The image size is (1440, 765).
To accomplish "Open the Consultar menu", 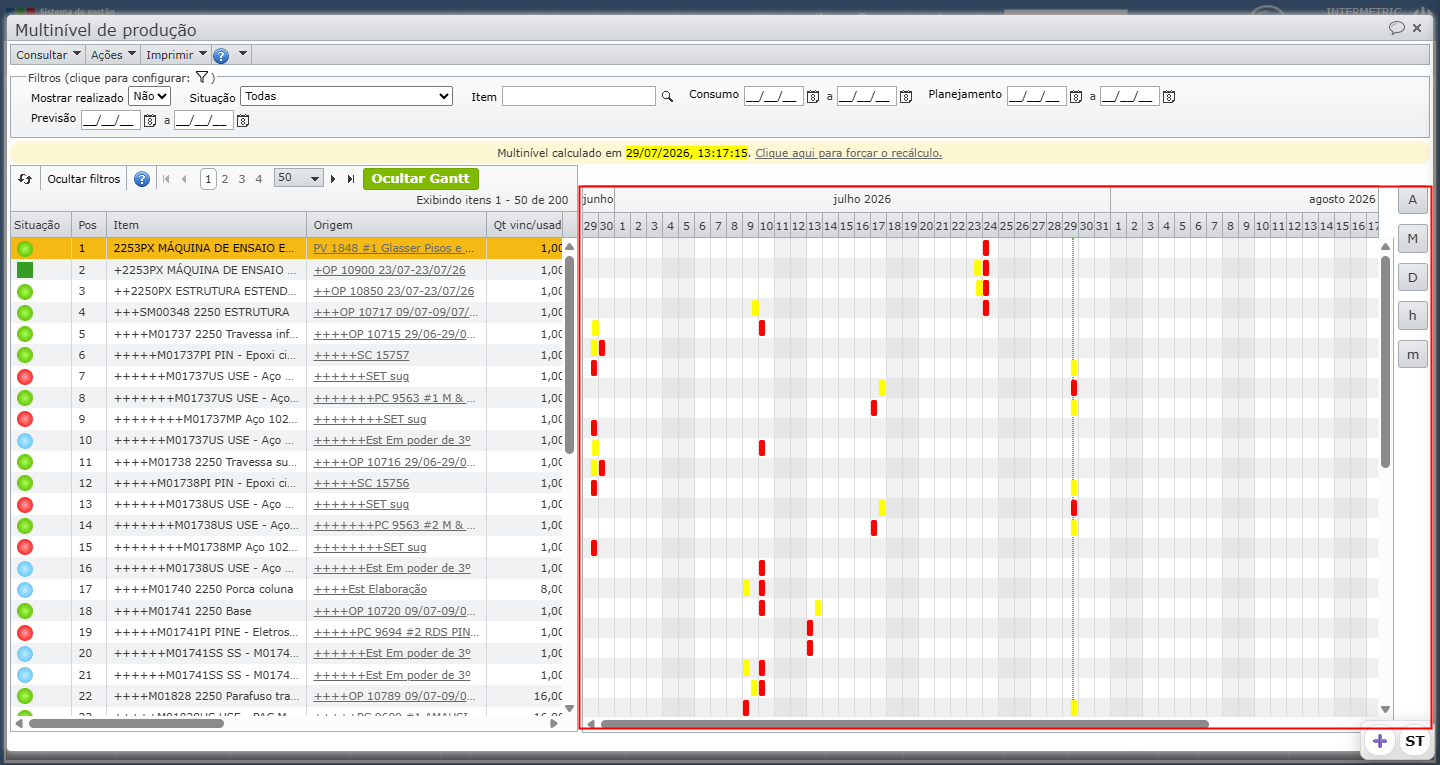I will point(48,55).
